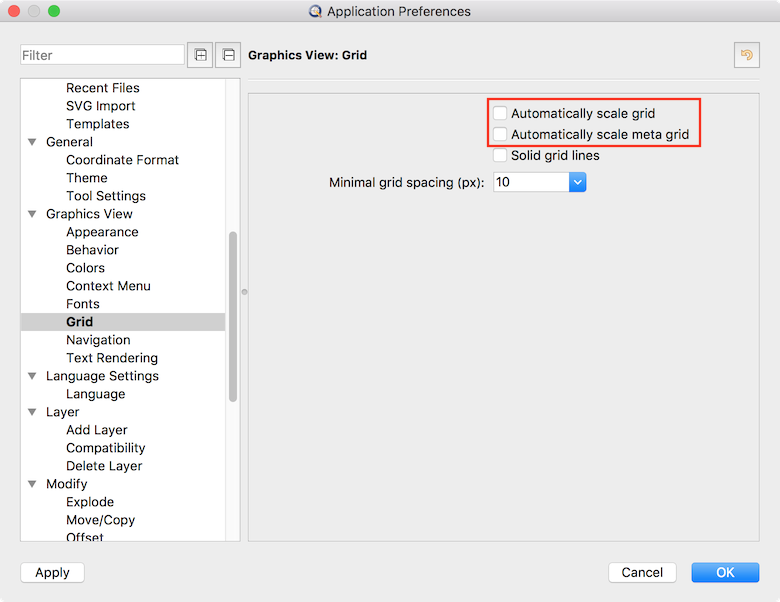
Task: Collapse the Modify section triangle
Action: [32, 484]
